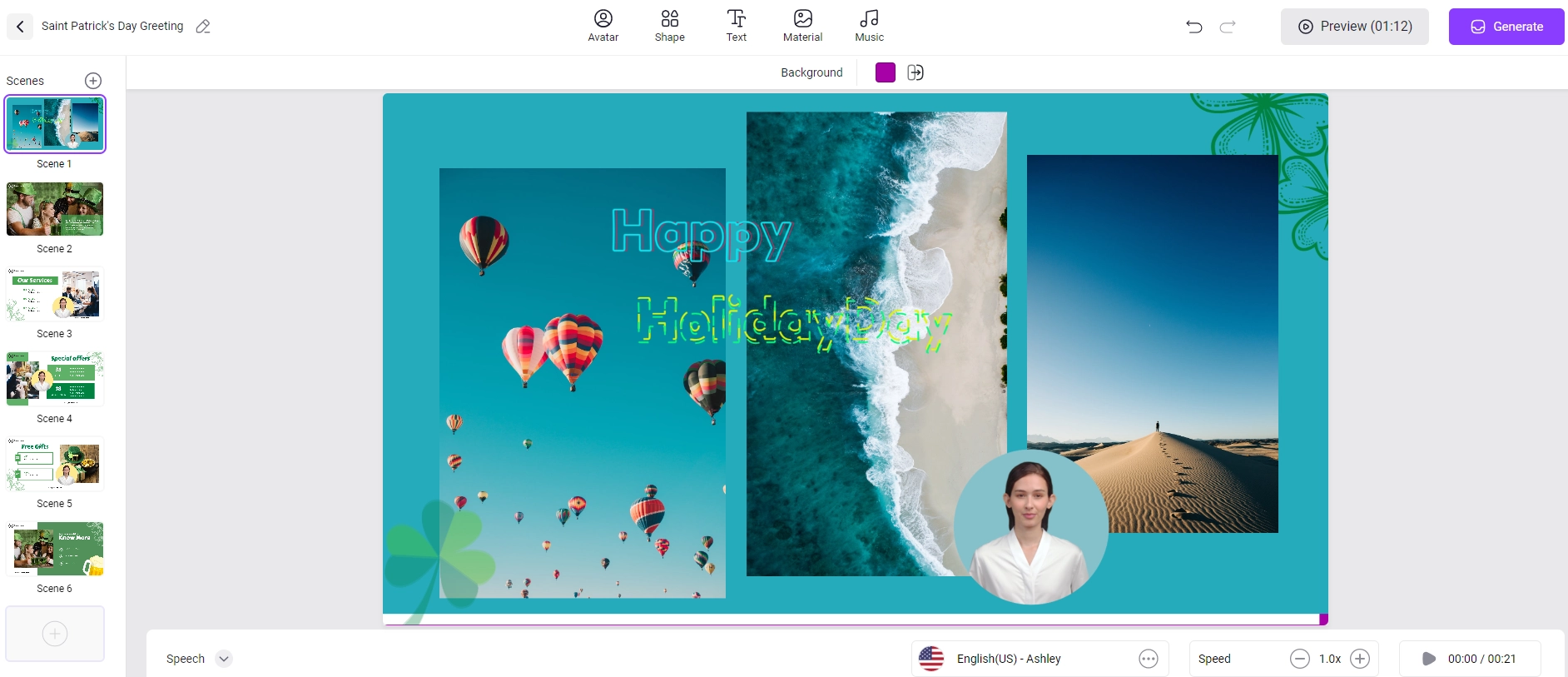Select the avatar woman on canvas
Viewport: 1568px width, 677px height.
tap(1031, 528)
